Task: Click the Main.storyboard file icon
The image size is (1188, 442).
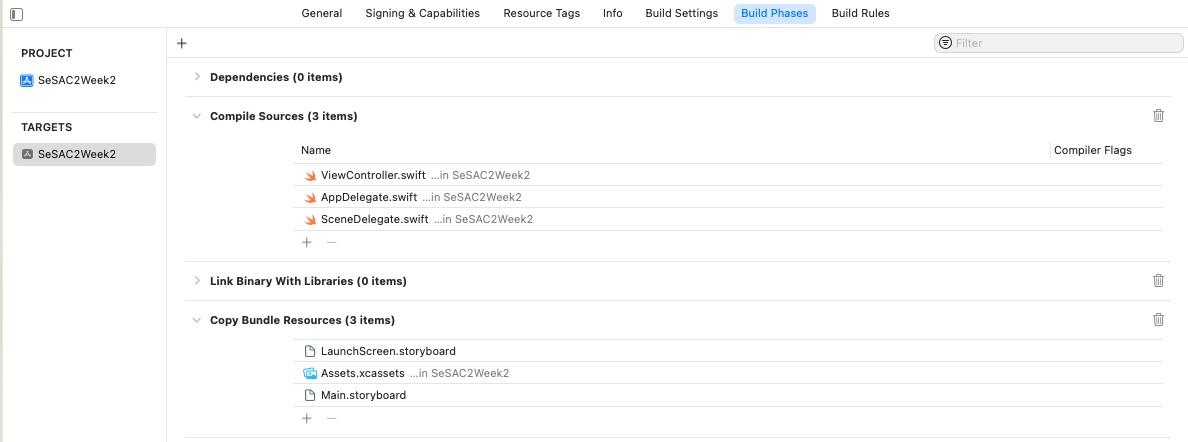Action: tap(309, 395)
